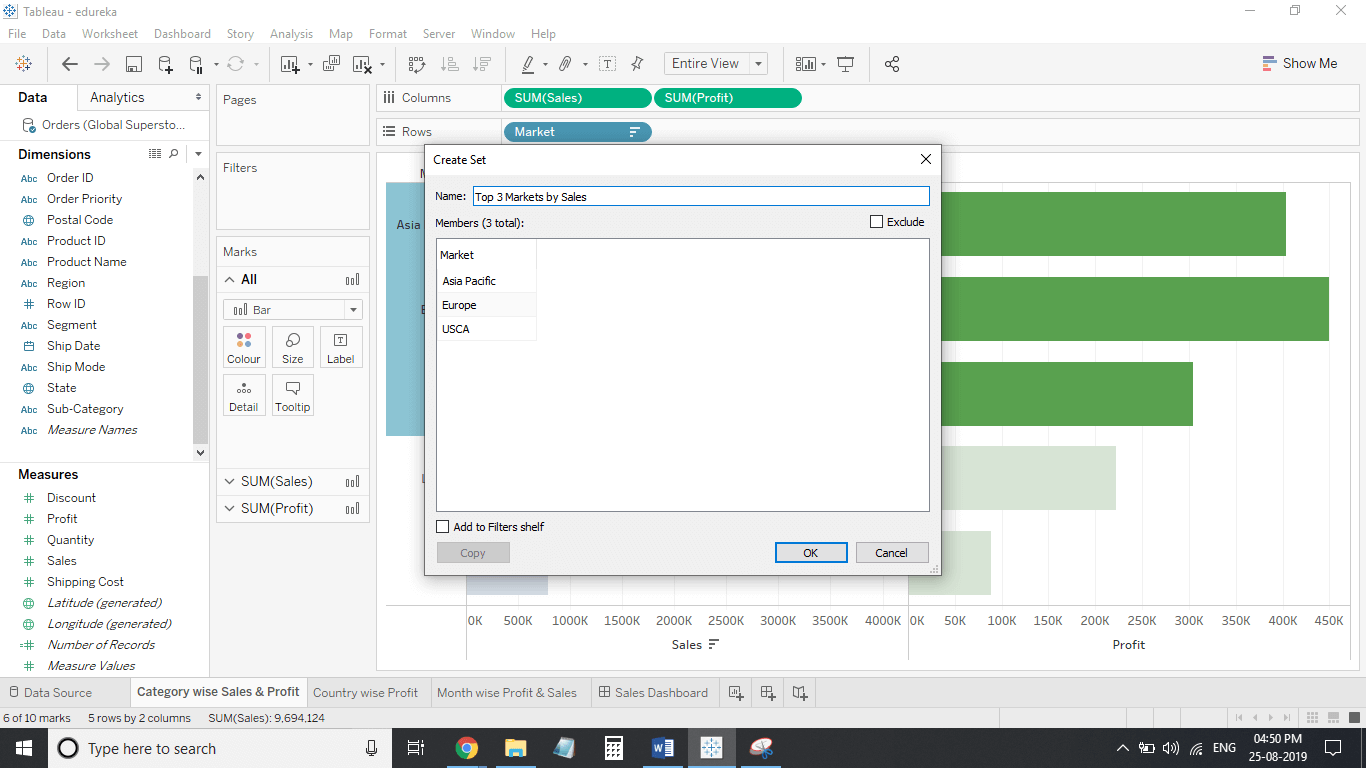Screen dimensions: 1366x768
Task: Swap rows and columns using toolbar icon
Action: [416, 63]
